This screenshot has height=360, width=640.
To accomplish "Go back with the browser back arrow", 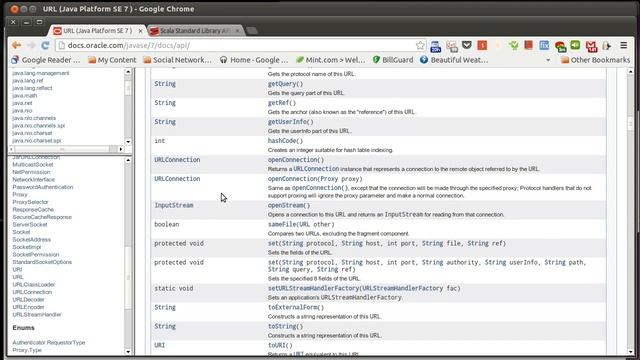I will 16,45.
